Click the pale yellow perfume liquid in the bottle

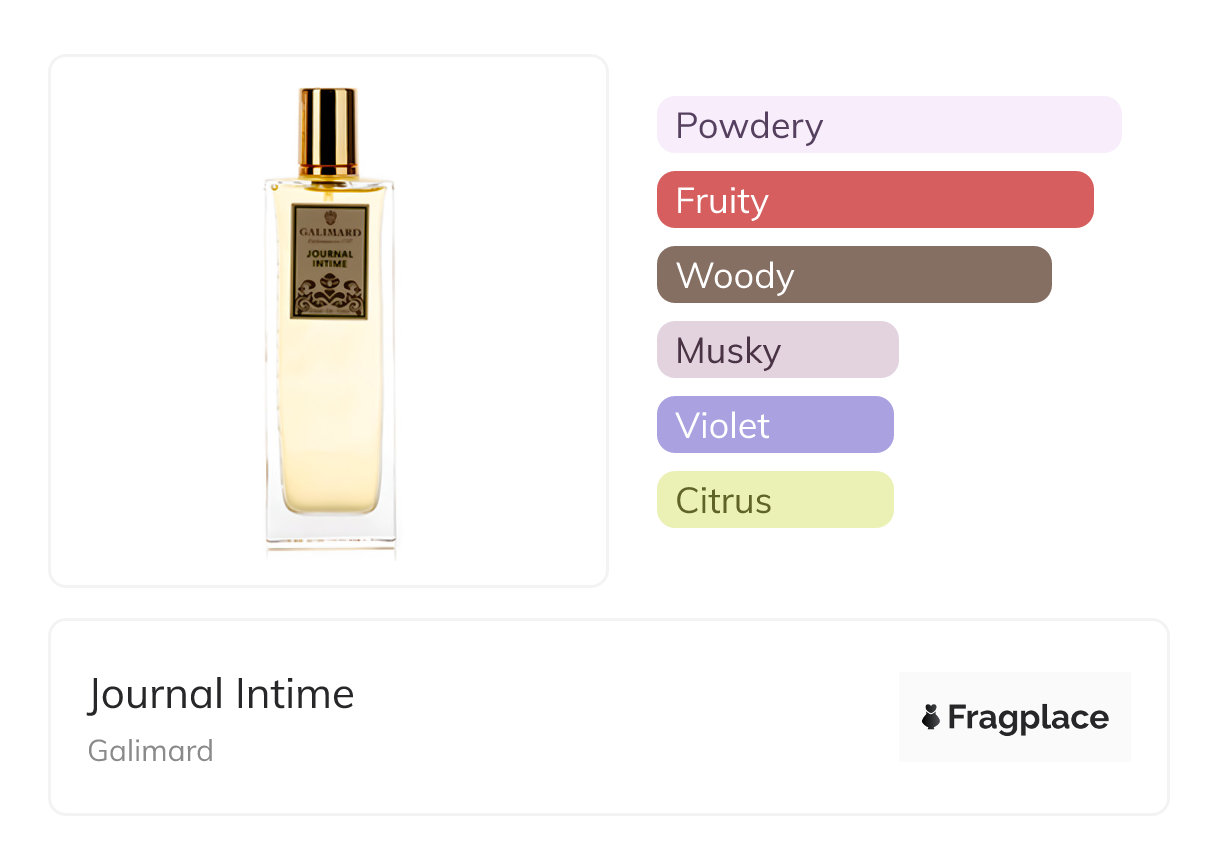click(329, 420)
